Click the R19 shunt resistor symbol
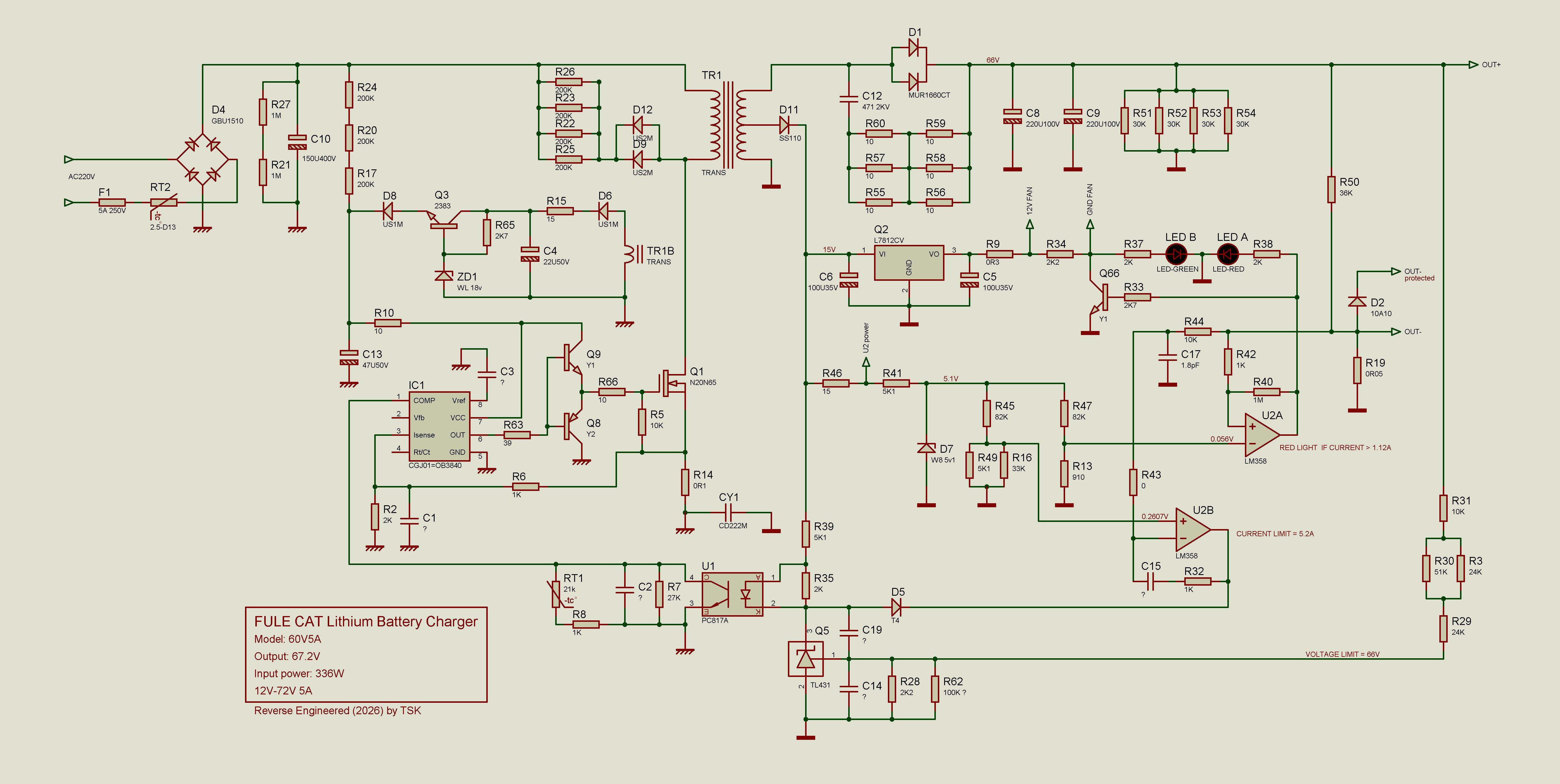 (x=1357, y=370)
